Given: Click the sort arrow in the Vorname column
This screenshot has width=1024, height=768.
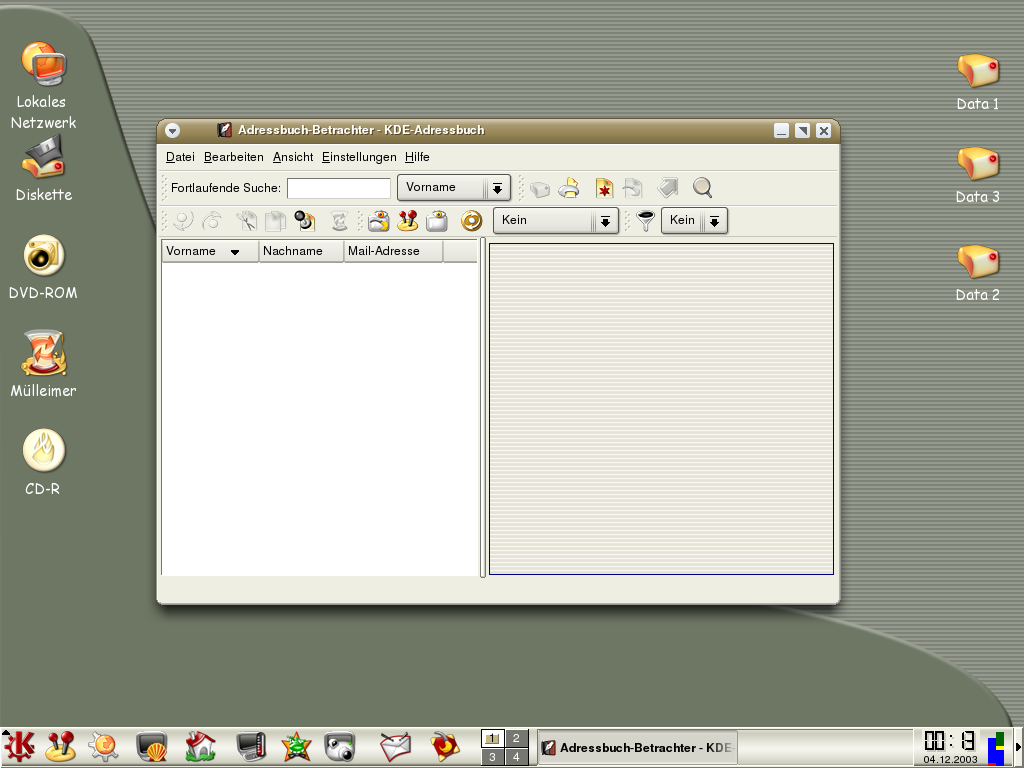Looking at the screenshot, I should coord(235,252).
